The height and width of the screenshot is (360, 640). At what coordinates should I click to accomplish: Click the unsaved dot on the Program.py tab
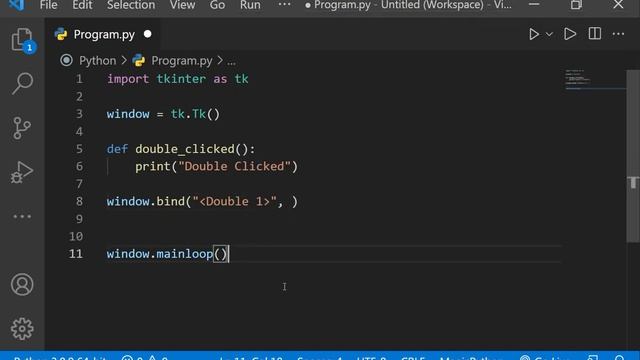[148, 34]
